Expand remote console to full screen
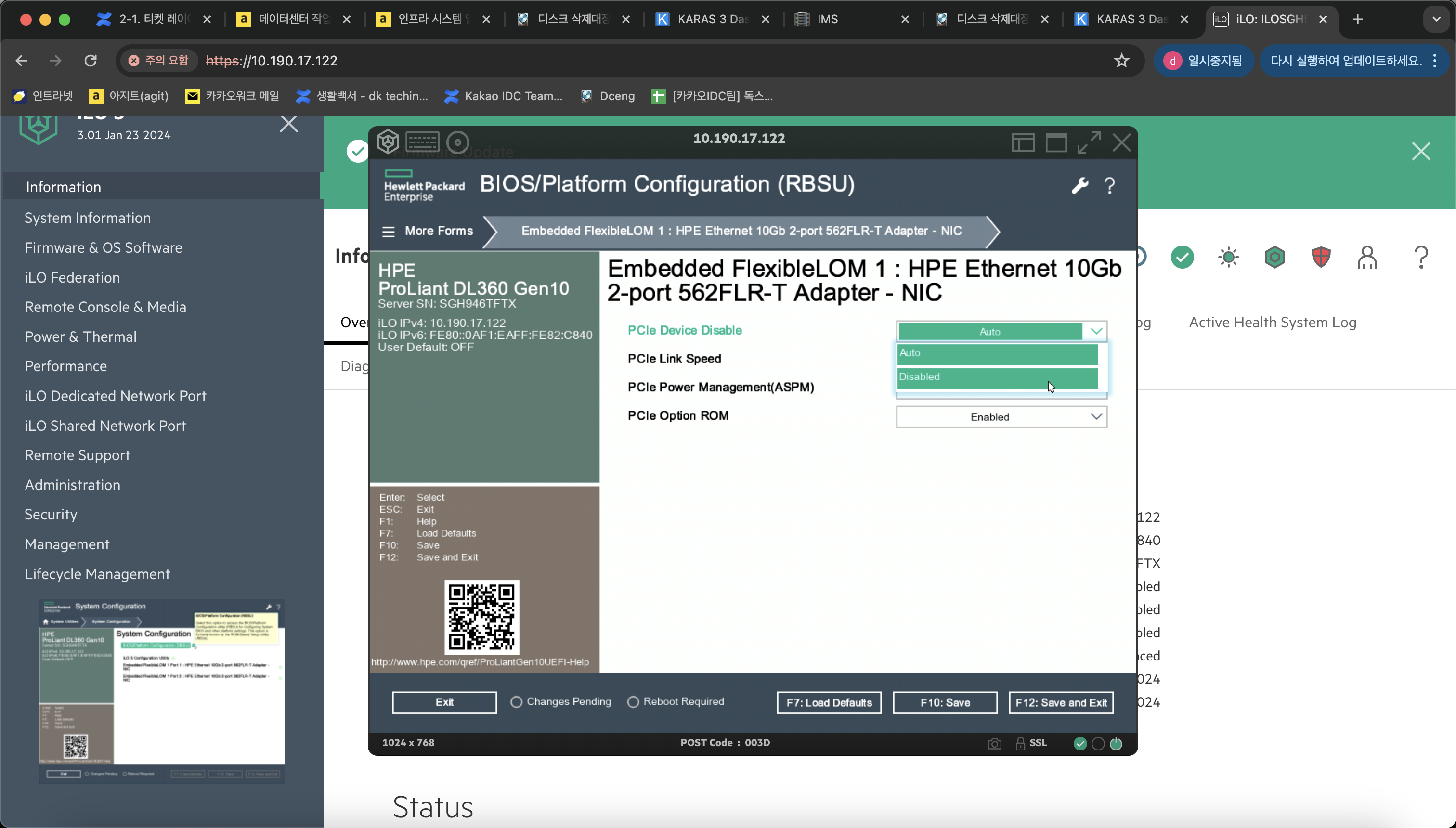 pyautogui.click(x=1089, y=142)
